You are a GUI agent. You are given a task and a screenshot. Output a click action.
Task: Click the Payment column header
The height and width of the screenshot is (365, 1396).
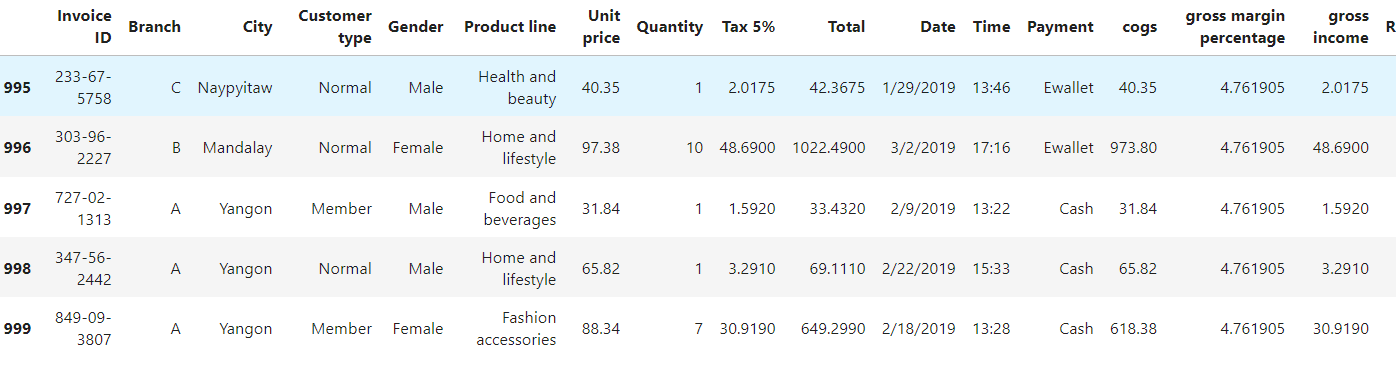[1060, 27]
